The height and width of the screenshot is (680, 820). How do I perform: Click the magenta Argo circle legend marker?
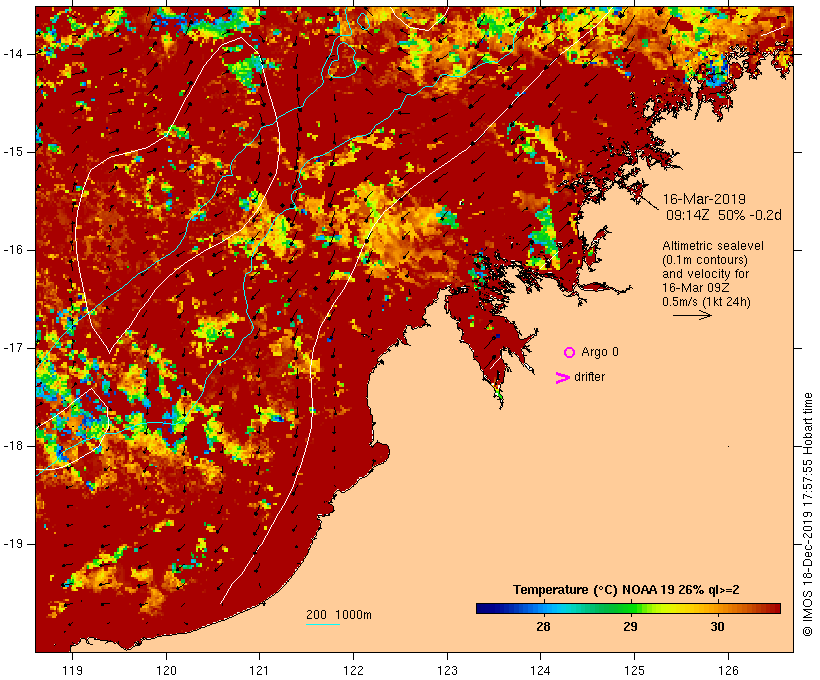[570, 353]
